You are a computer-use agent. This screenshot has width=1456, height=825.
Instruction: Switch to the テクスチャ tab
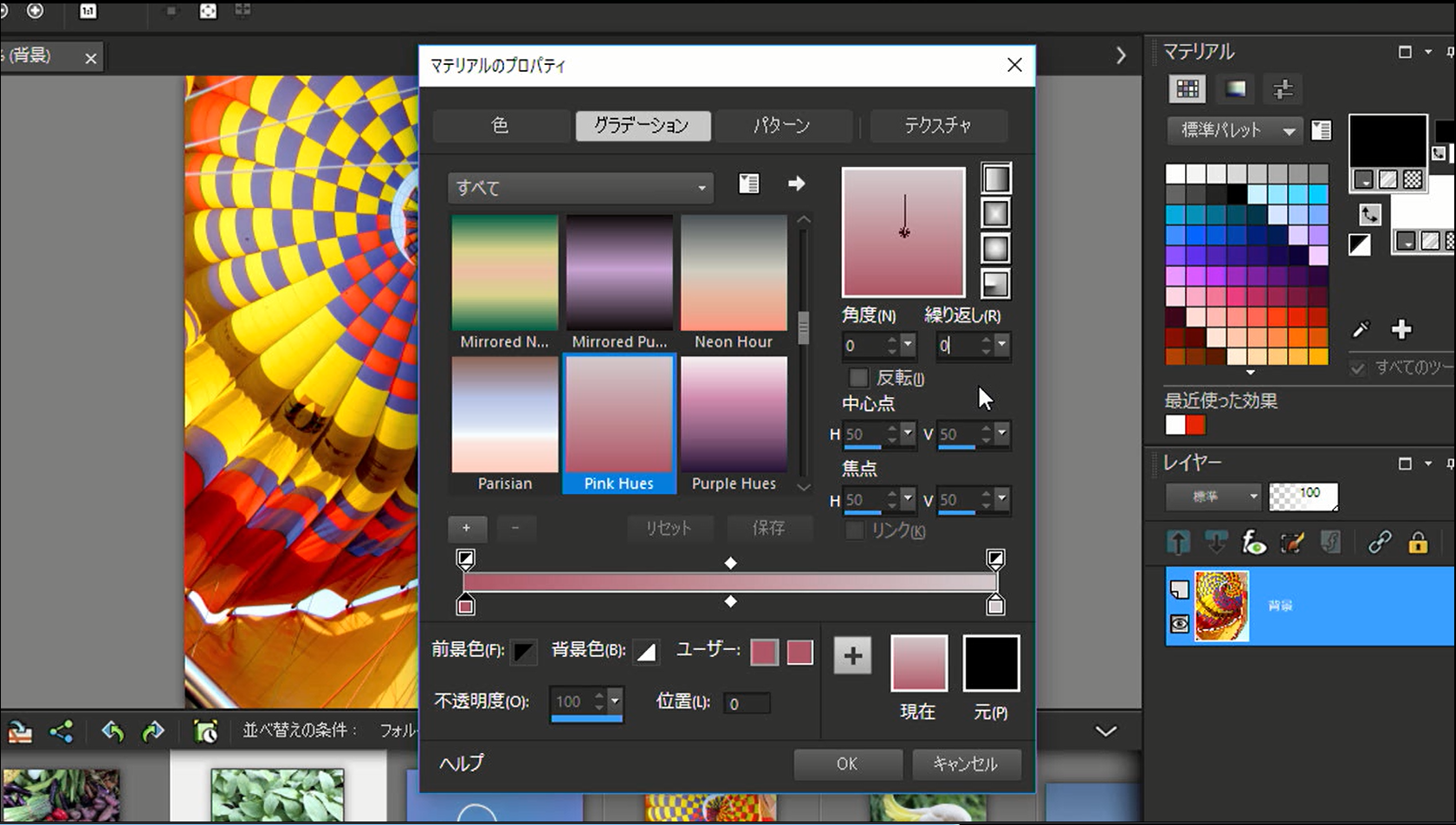click(x=939, y=126)
